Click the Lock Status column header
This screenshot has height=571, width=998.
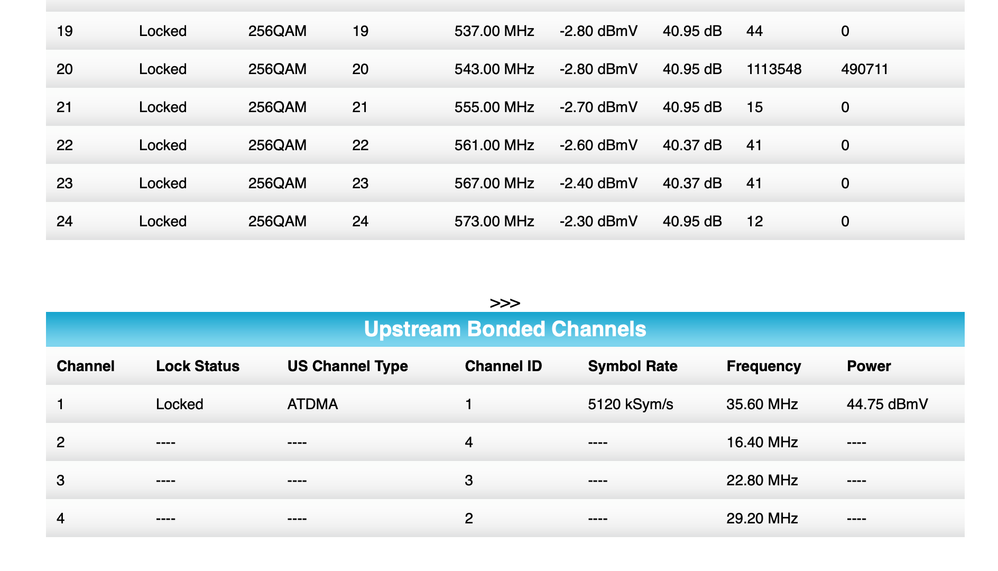(x=197, y=366)
